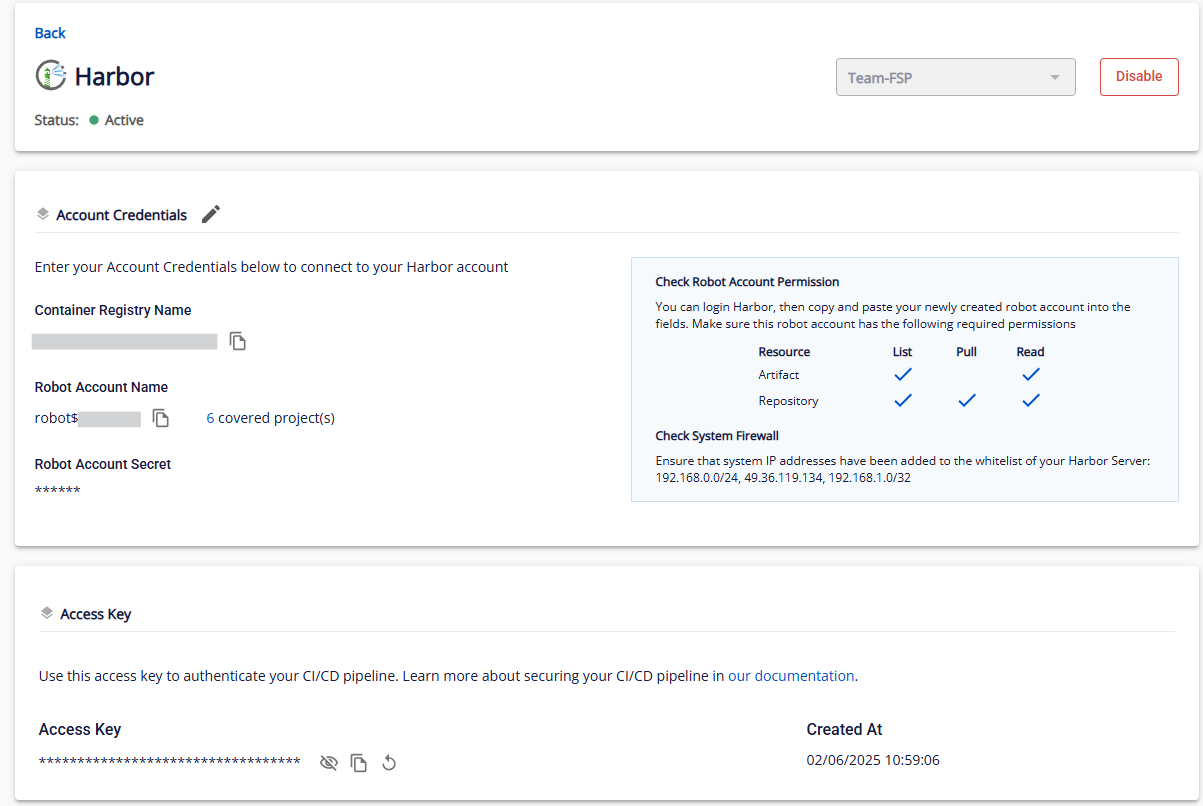This screenshot has height=806, width=1203.
Task: Open the 6 covered projects link
Action: coord(270,418)
